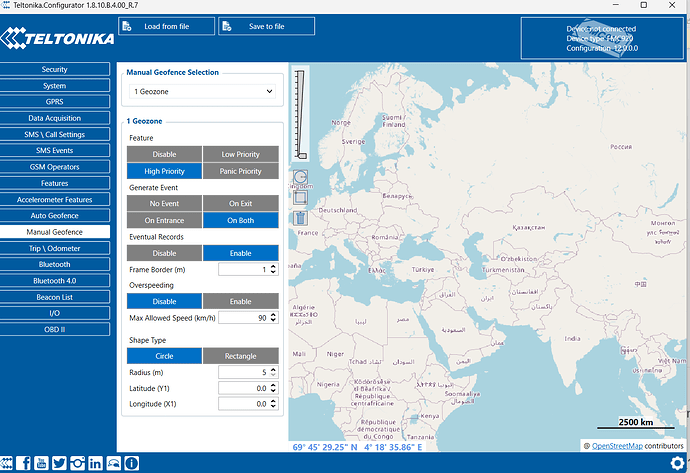This screenshot has width=690, height=473.
Task: Open the Bluetooth section
Action: 55,264
